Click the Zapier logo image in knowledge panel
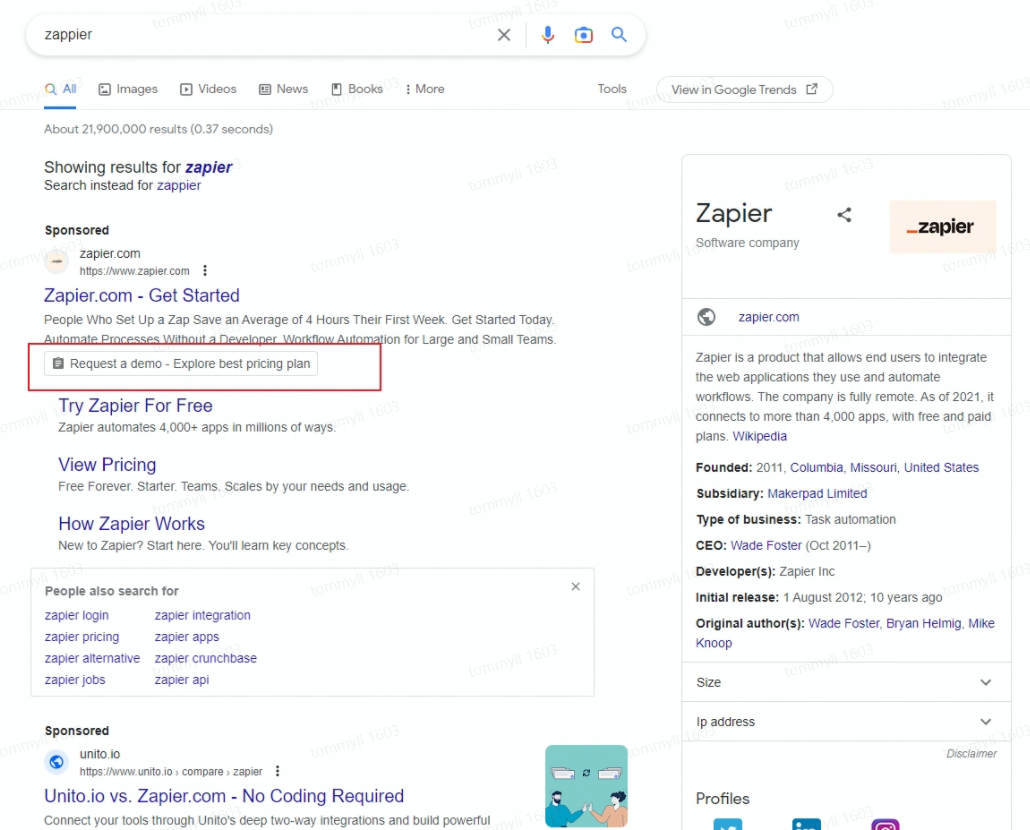This screenshot has width=1030, height=830. [943, 227]
